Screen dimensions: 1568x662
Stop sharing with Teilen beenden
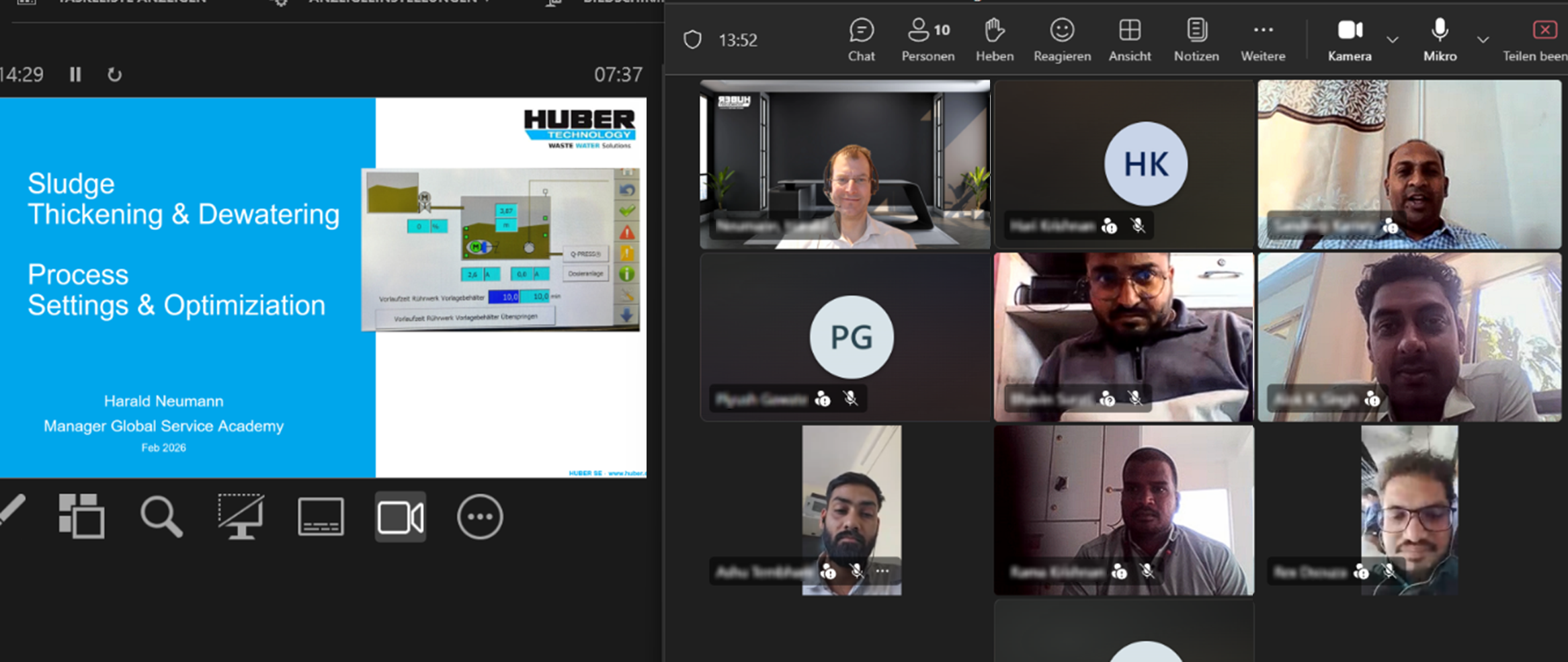(x=1535, y=40)
